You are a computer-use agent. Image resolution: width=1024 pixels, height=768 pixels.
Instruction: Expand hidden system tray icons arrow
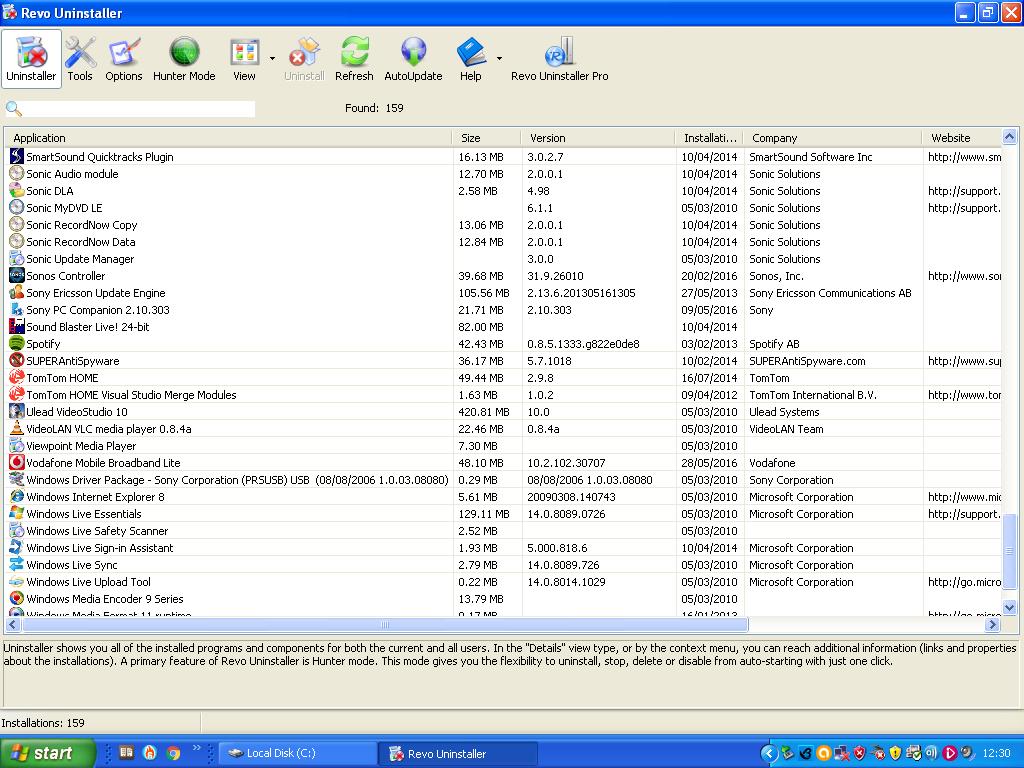[769, 754]
